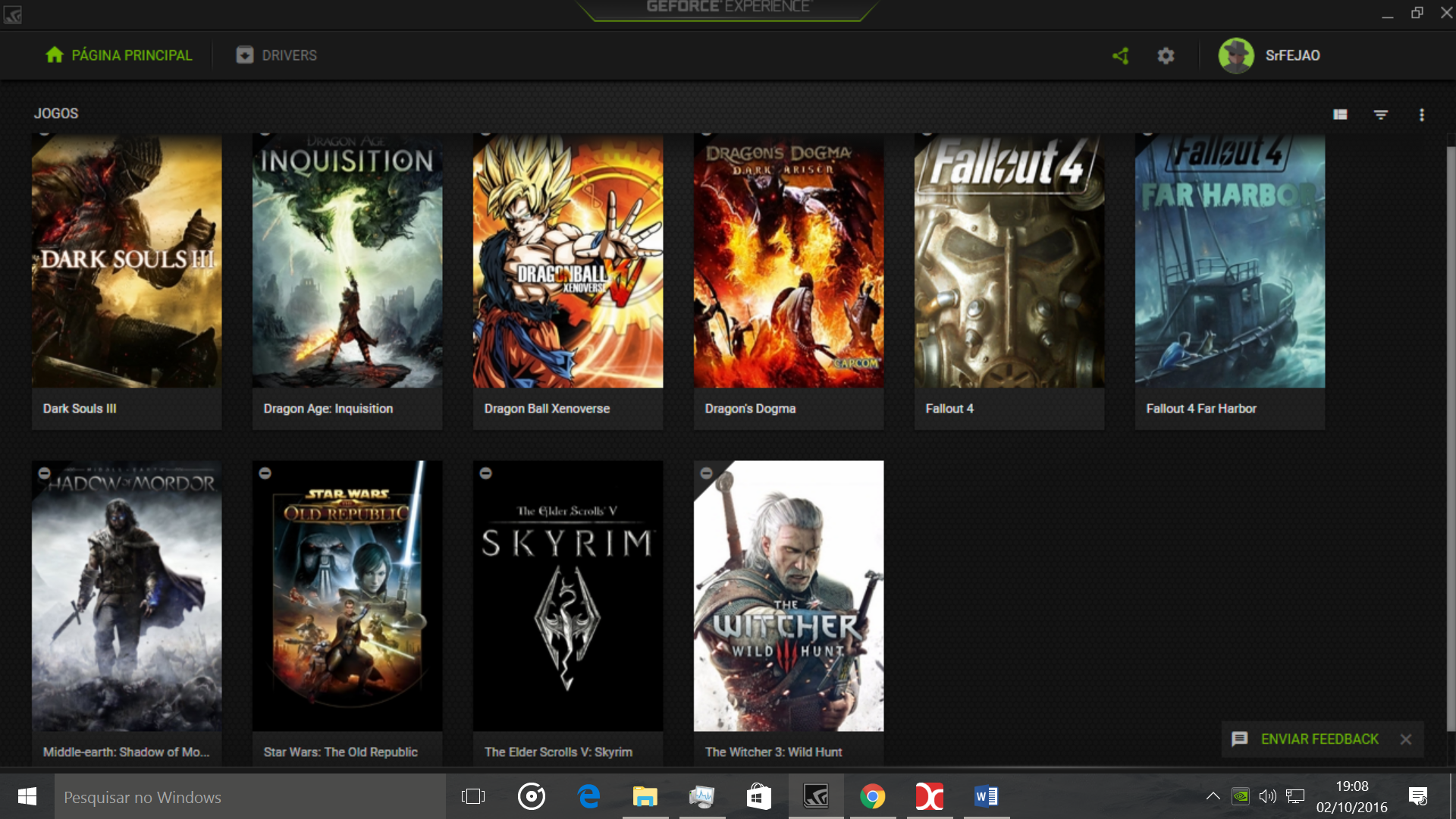
Task: Click the 'Dark Souls III' title text
Action: tap(80, 409)
